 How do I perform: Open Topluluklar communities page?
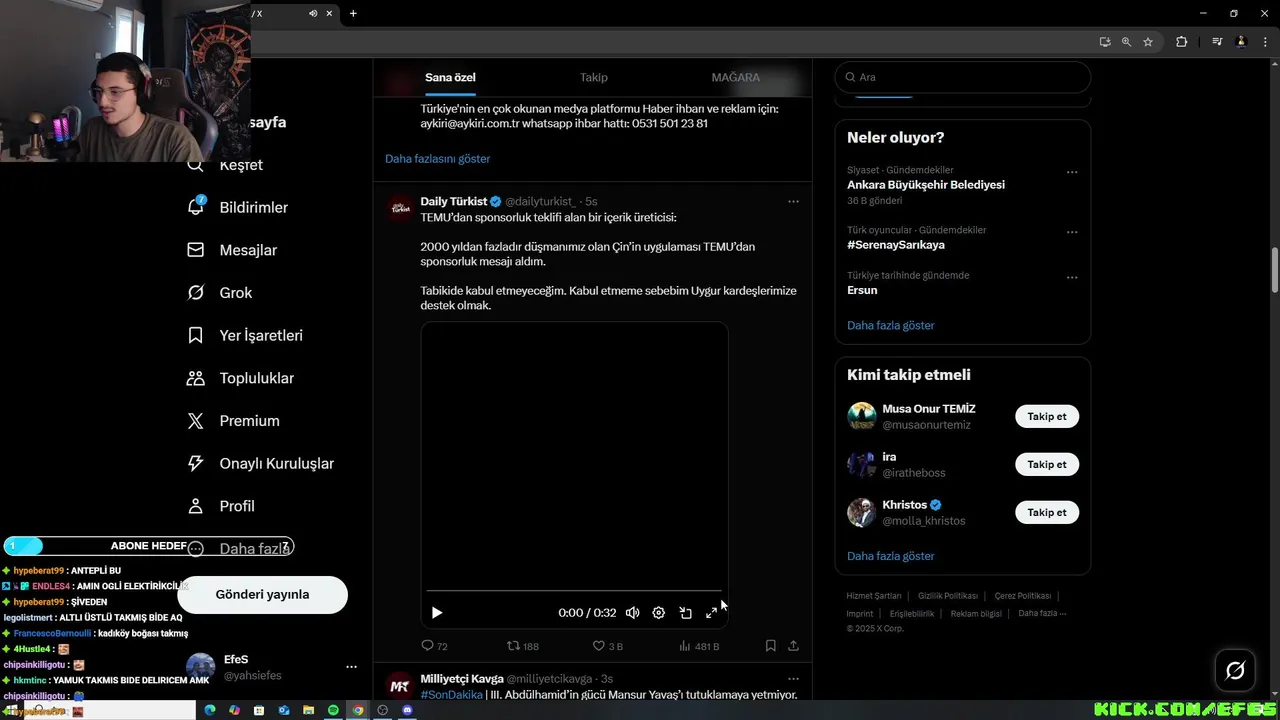pyautogui.click(x=257, y=378)
